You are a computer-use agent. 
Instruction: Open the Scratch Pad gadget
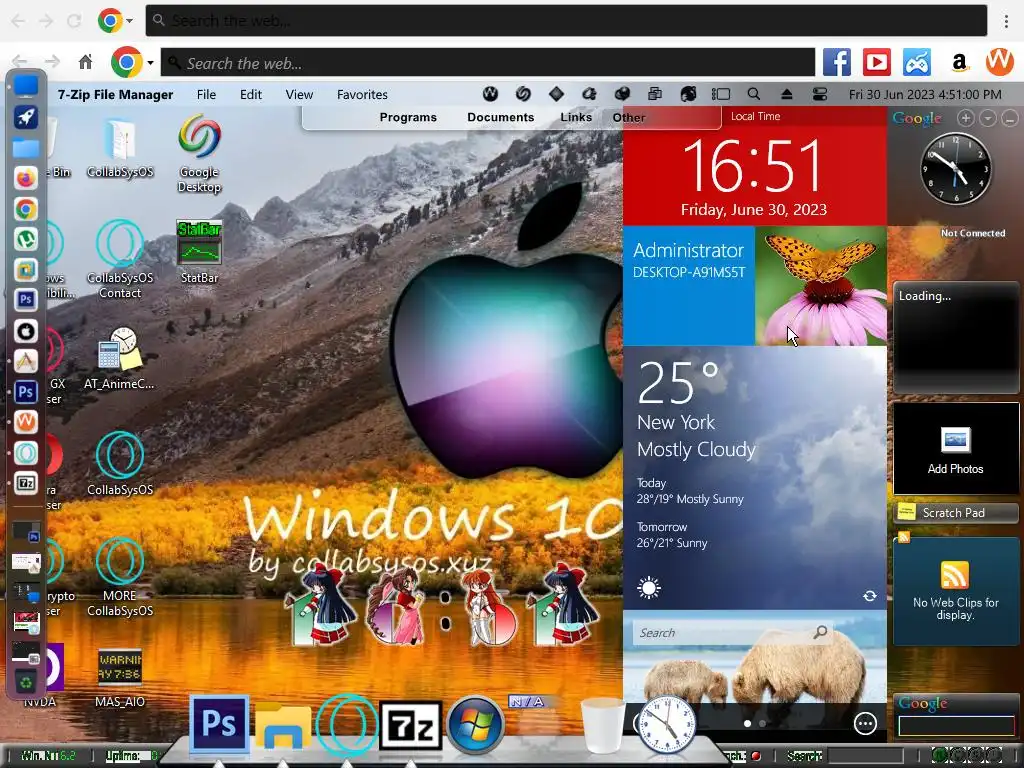pyautogui.click(x=955, y=513)
